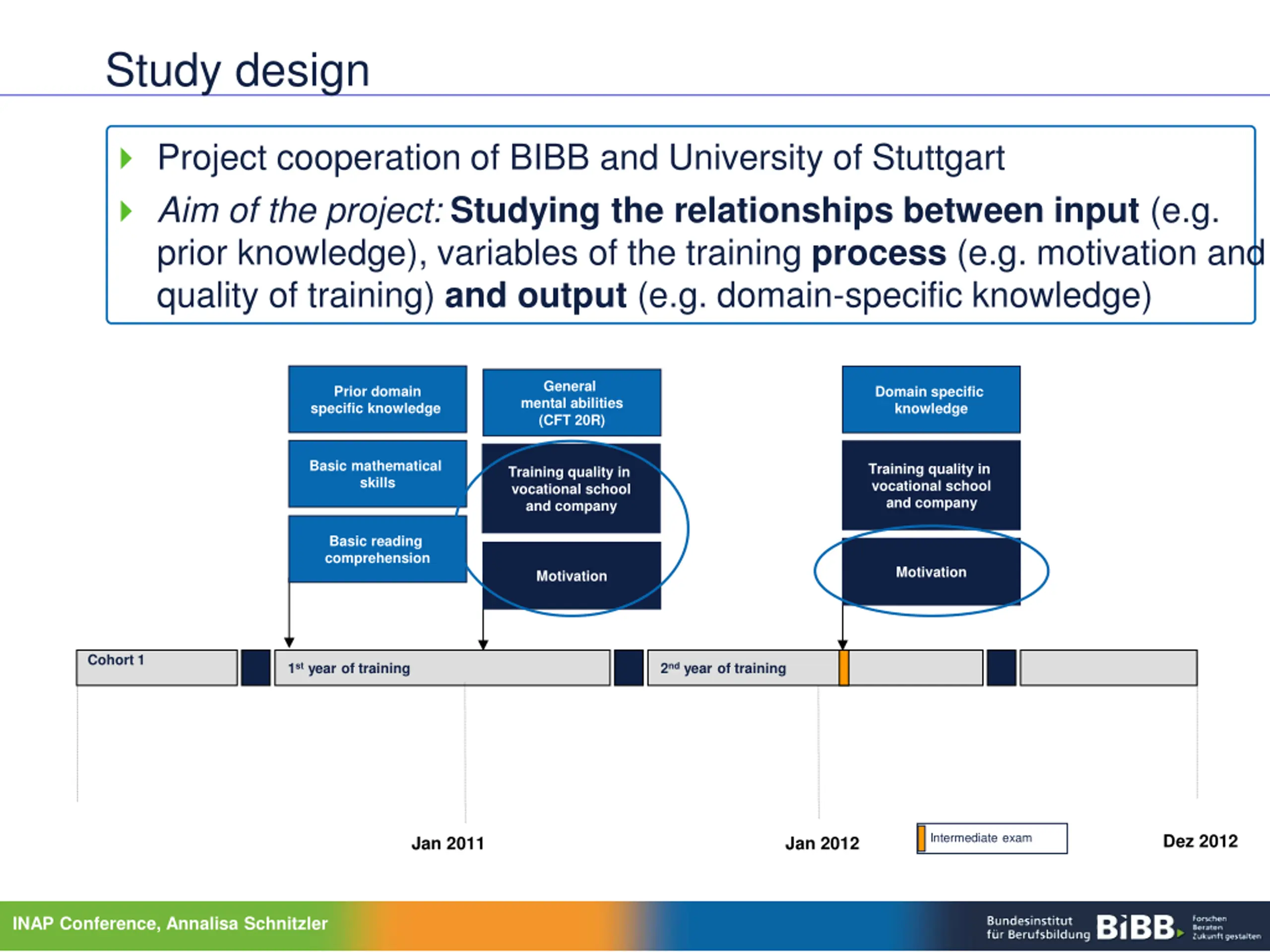Viewport: 1270px width, 952px height.
Task: Click the 'Dez 2012' date label
Action: pyautogui.click(x=1200, y=841)
